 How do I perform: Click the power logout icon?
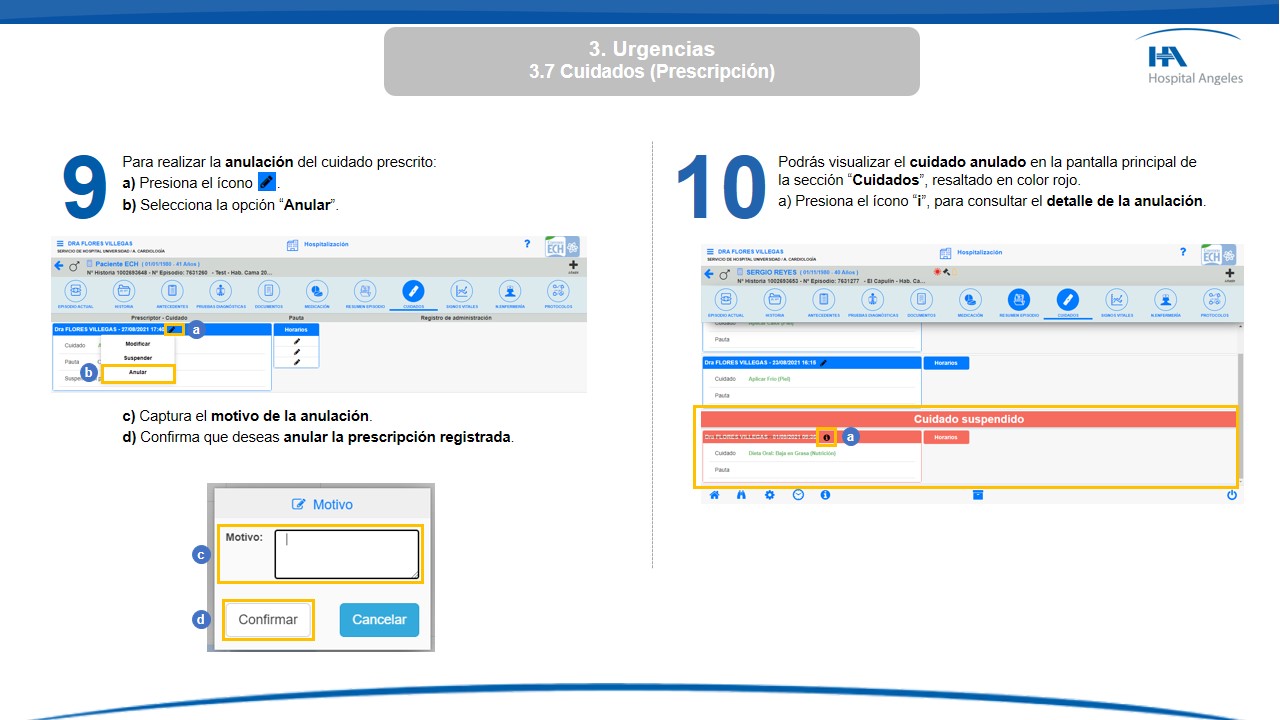pyautogui.click(x=1231, y=495)
